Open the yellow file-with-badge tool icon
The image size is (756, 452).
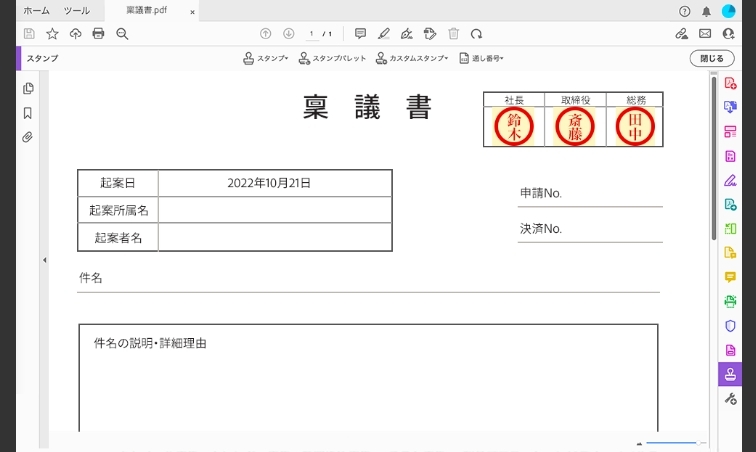(x=730, y=253)
